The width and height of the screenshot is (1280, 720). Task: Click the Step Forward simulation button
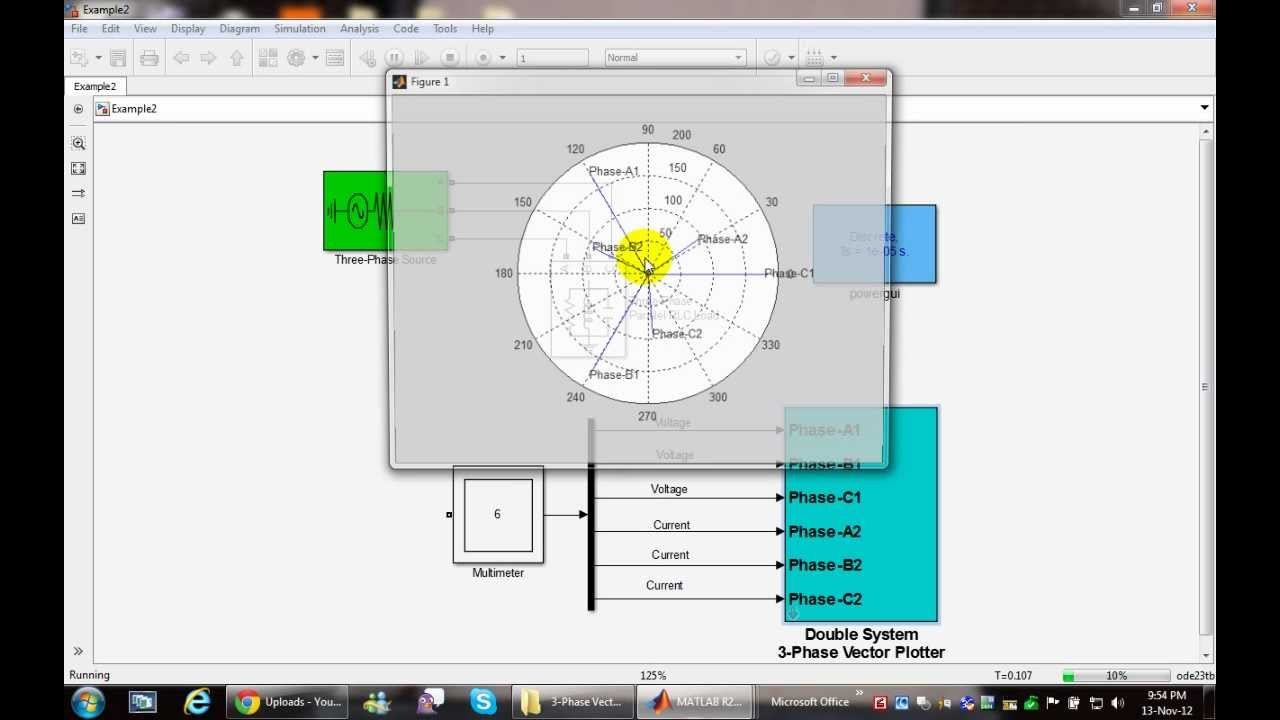tap(422, 58)
